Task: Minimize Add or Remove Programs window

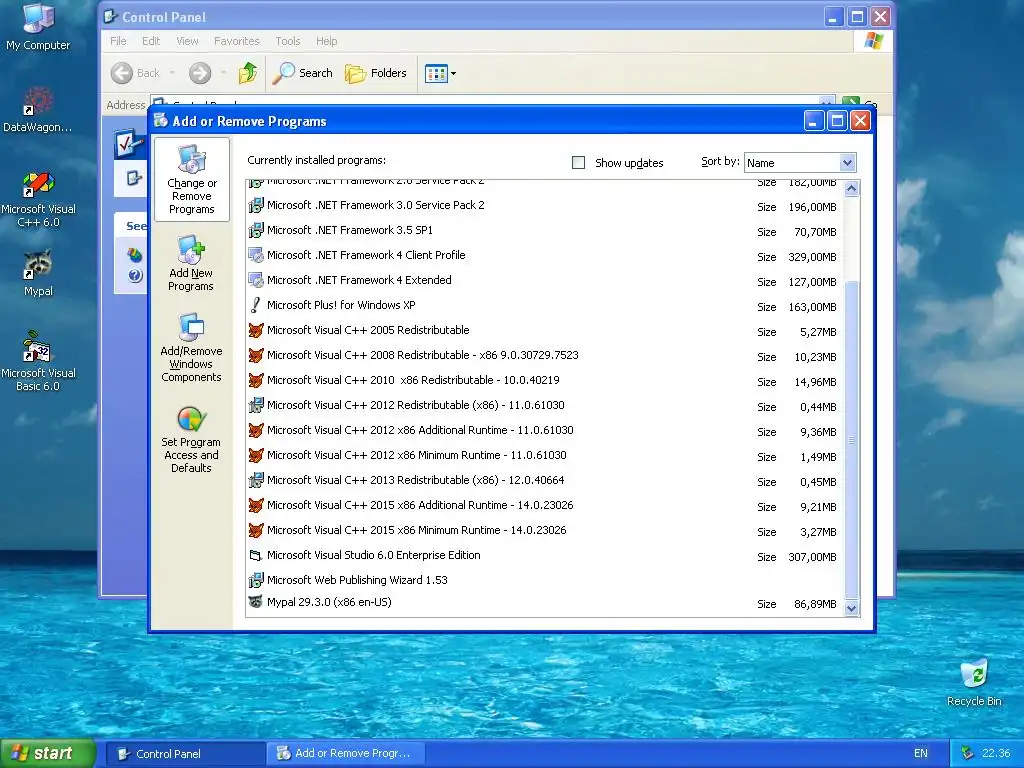Action: [814, 121]
